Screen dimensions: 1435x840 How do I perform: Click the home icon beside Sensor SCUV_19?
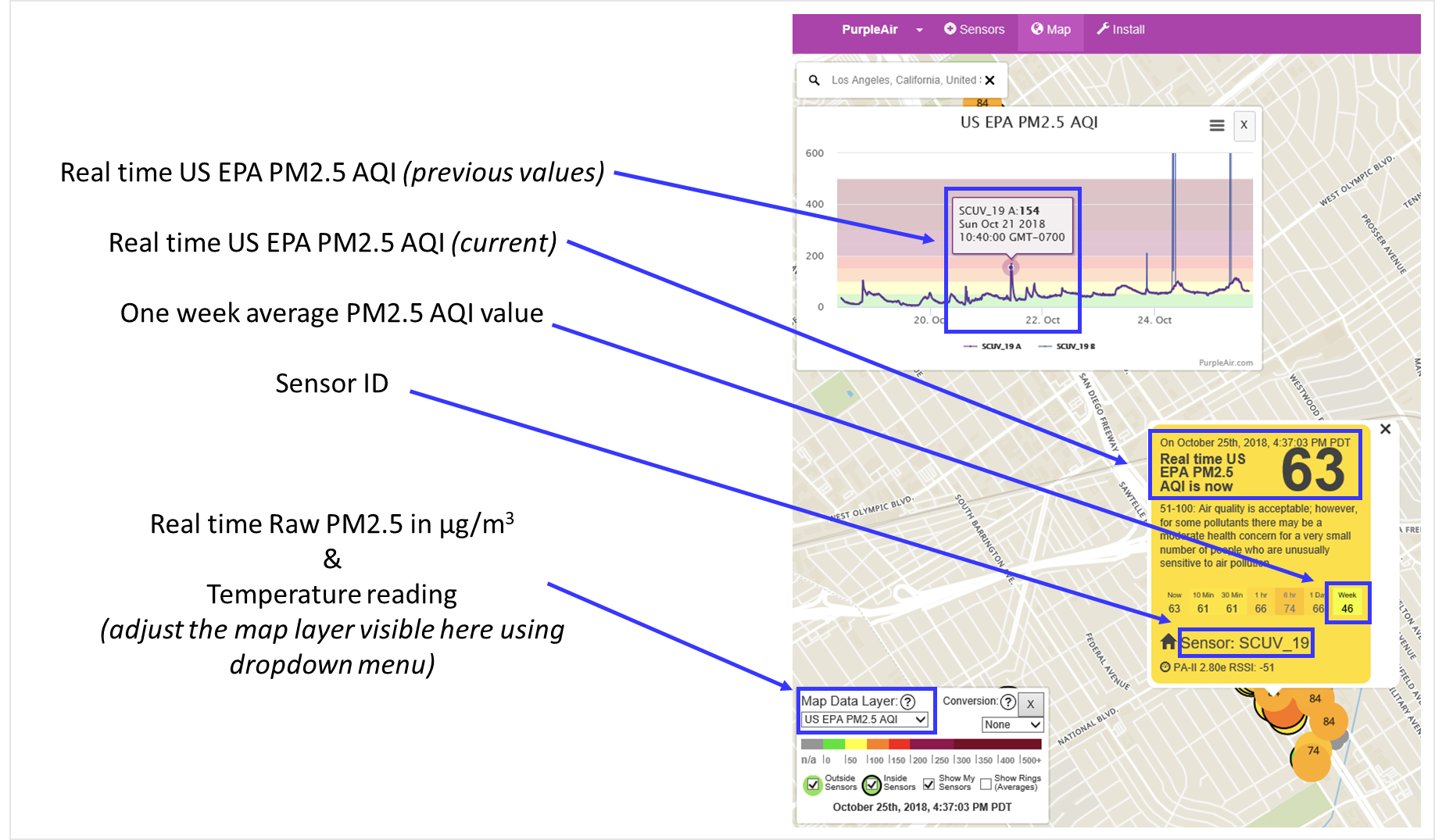[1168, 642]
